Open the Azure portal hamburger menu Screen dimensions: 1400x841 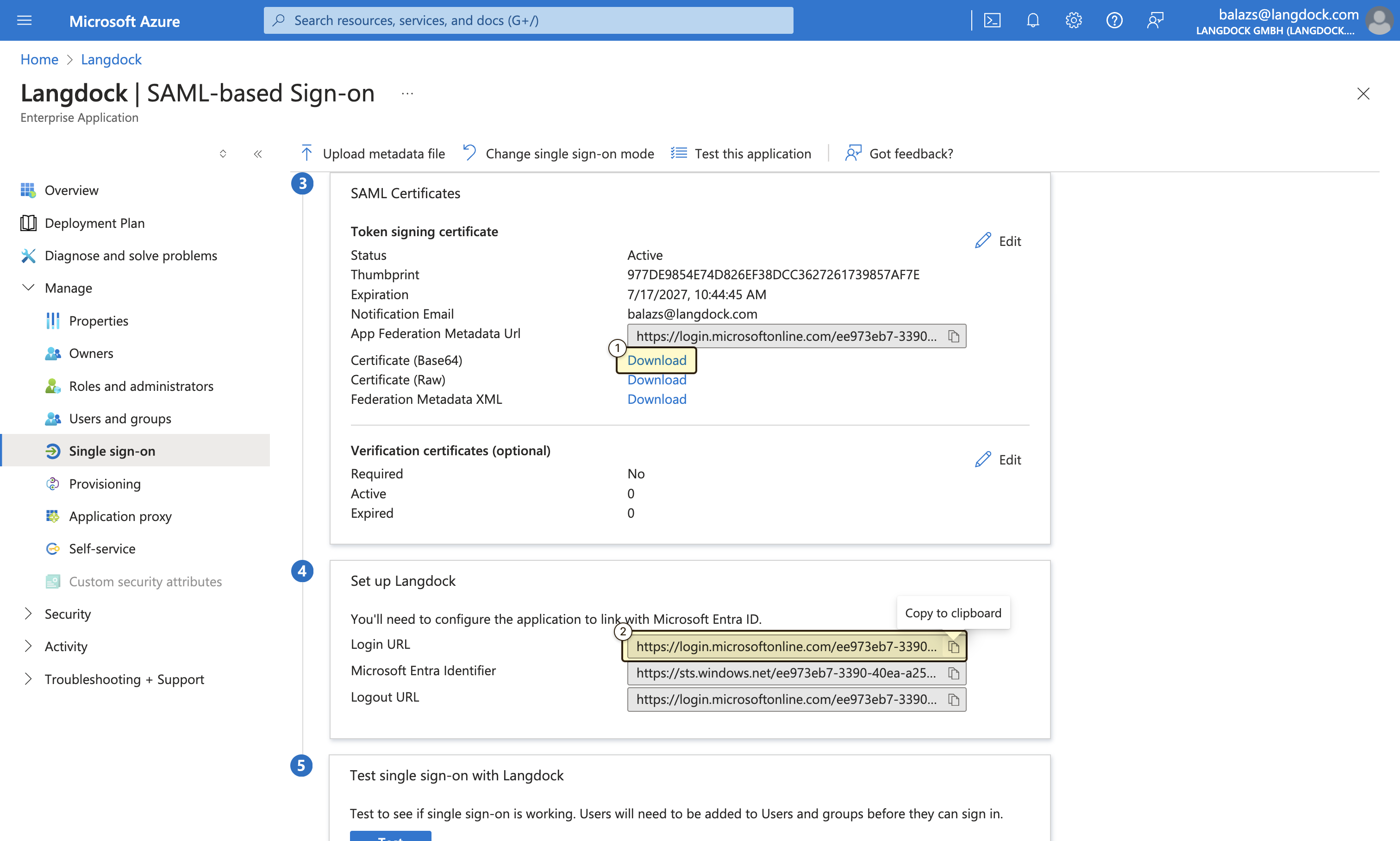pos(25,20)
